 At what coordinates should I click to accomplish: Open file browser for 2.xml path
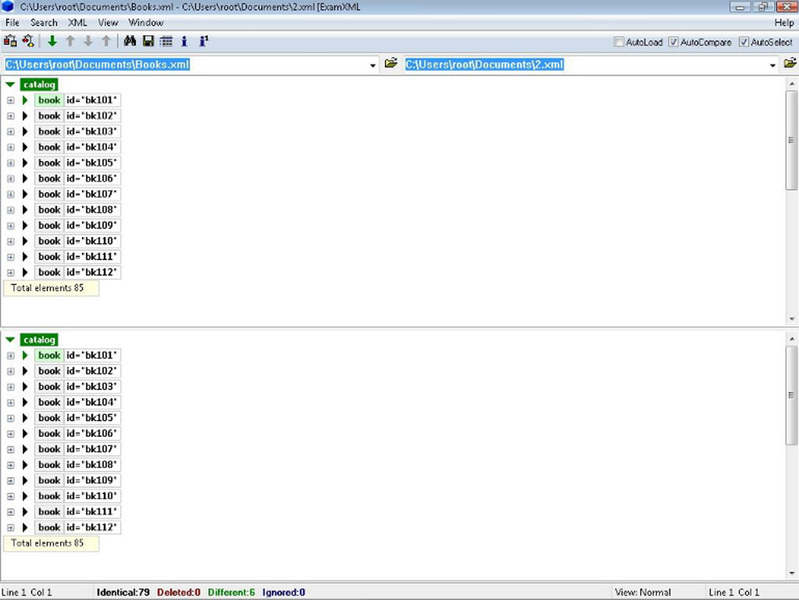790,64
